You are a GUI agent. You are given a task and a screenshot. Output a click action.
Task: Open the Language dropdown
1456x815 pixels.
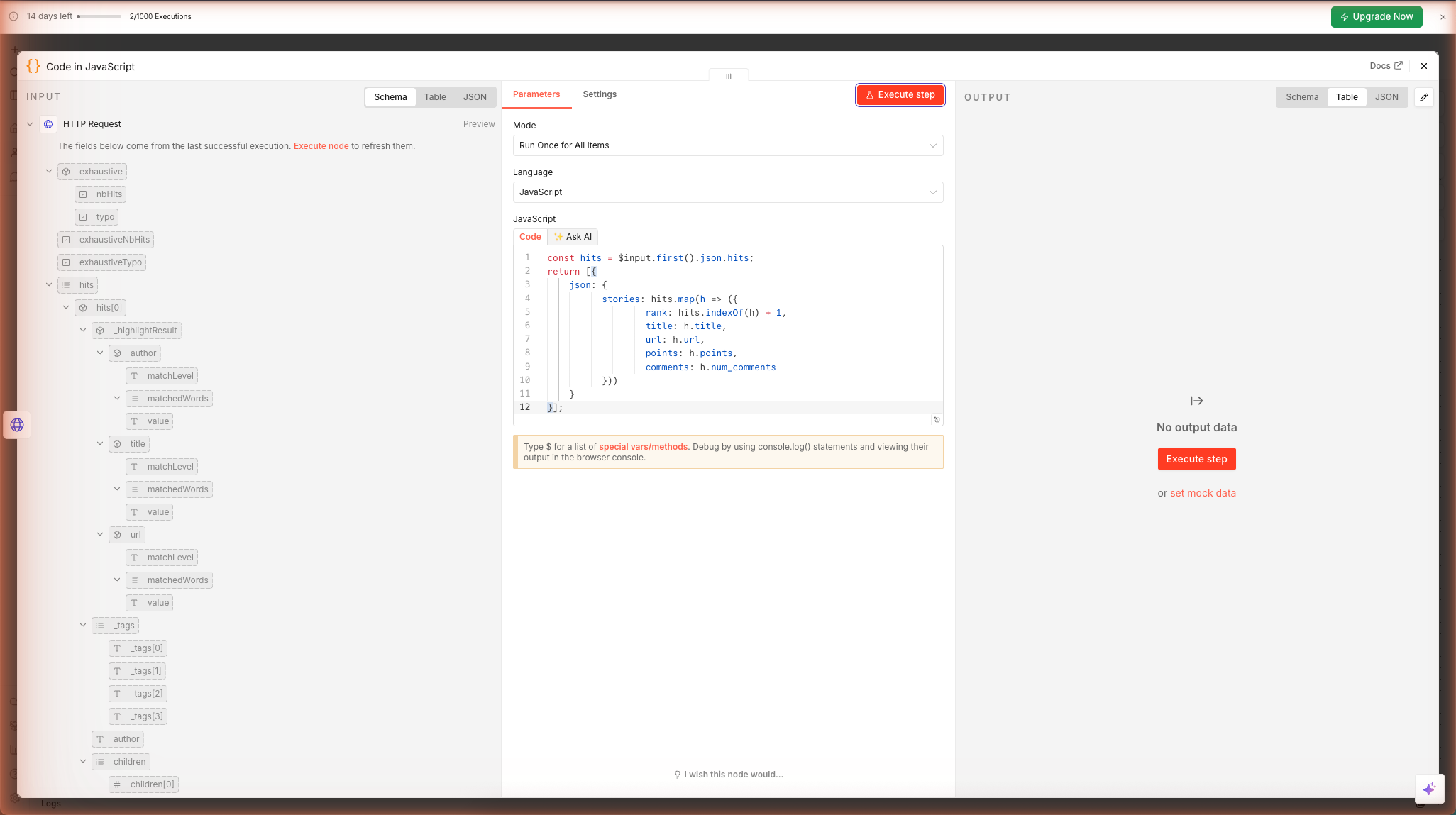pyautogui.click(x=727, y=192)
